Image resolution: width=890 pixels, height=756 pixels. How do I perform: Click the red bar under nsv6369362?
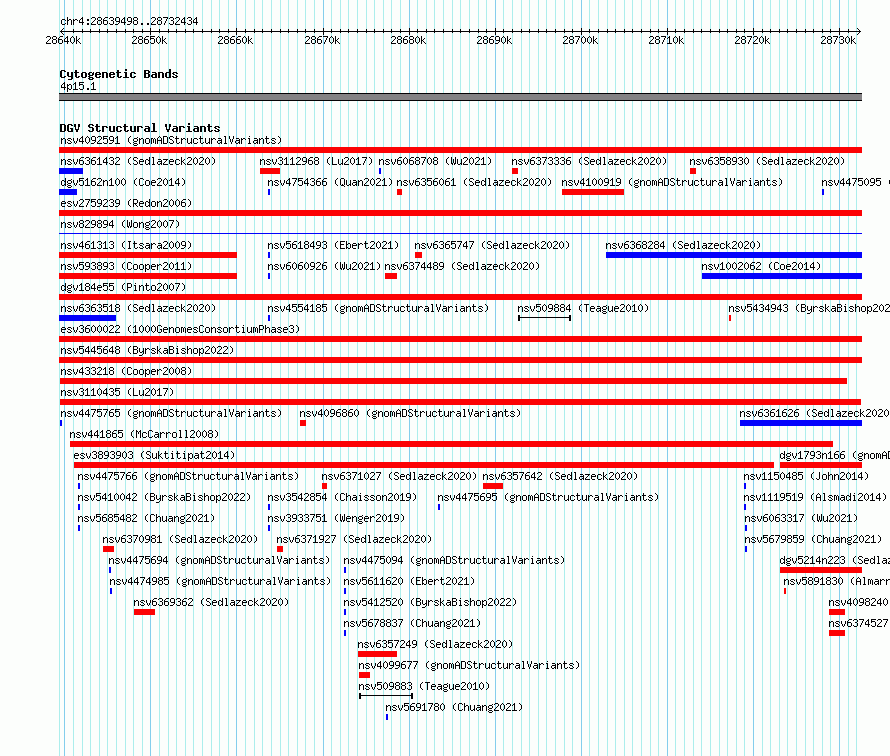[x=144, y=612]
